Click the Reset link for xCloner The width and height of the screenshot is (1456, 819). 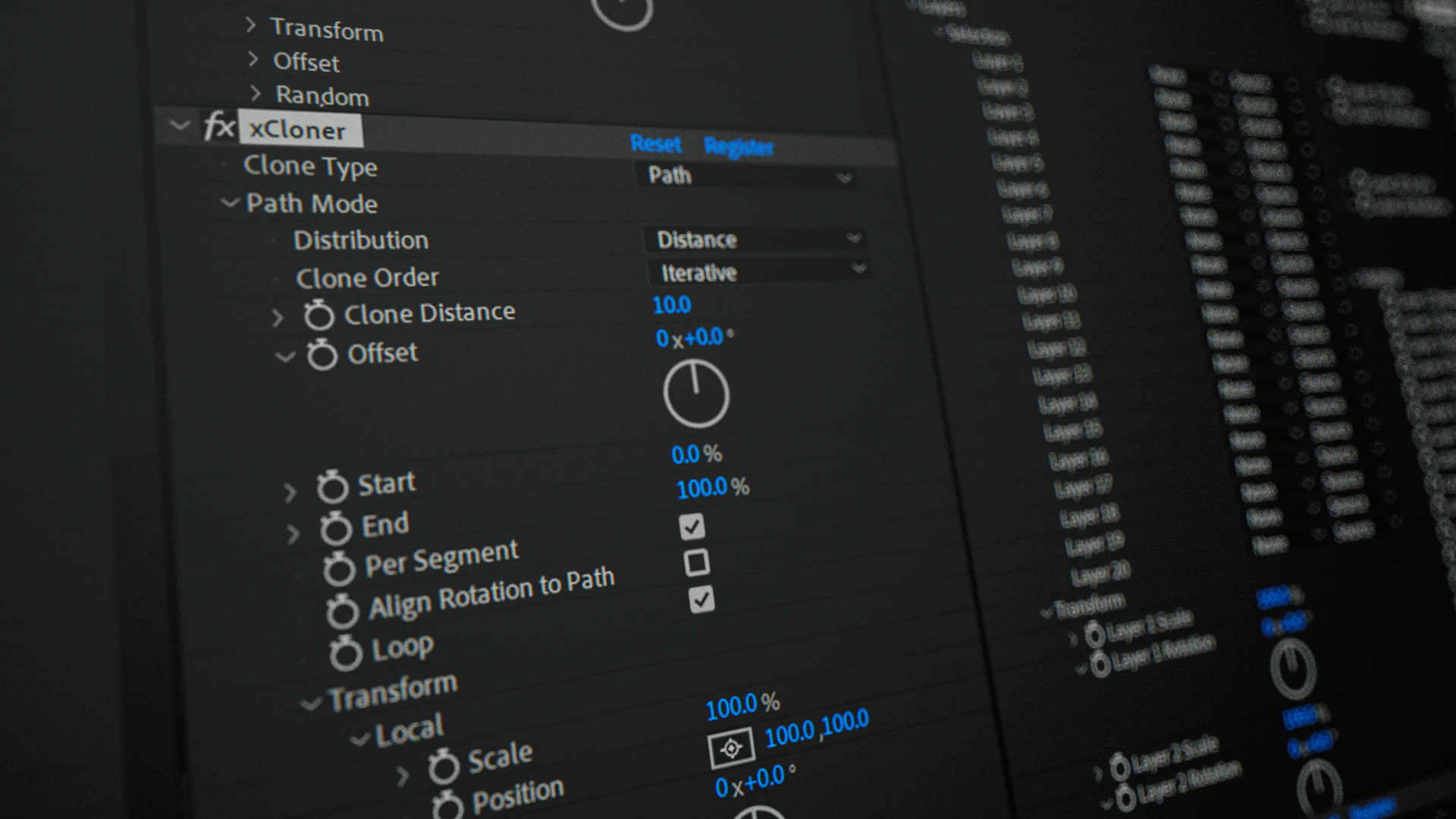coord(655,143)
